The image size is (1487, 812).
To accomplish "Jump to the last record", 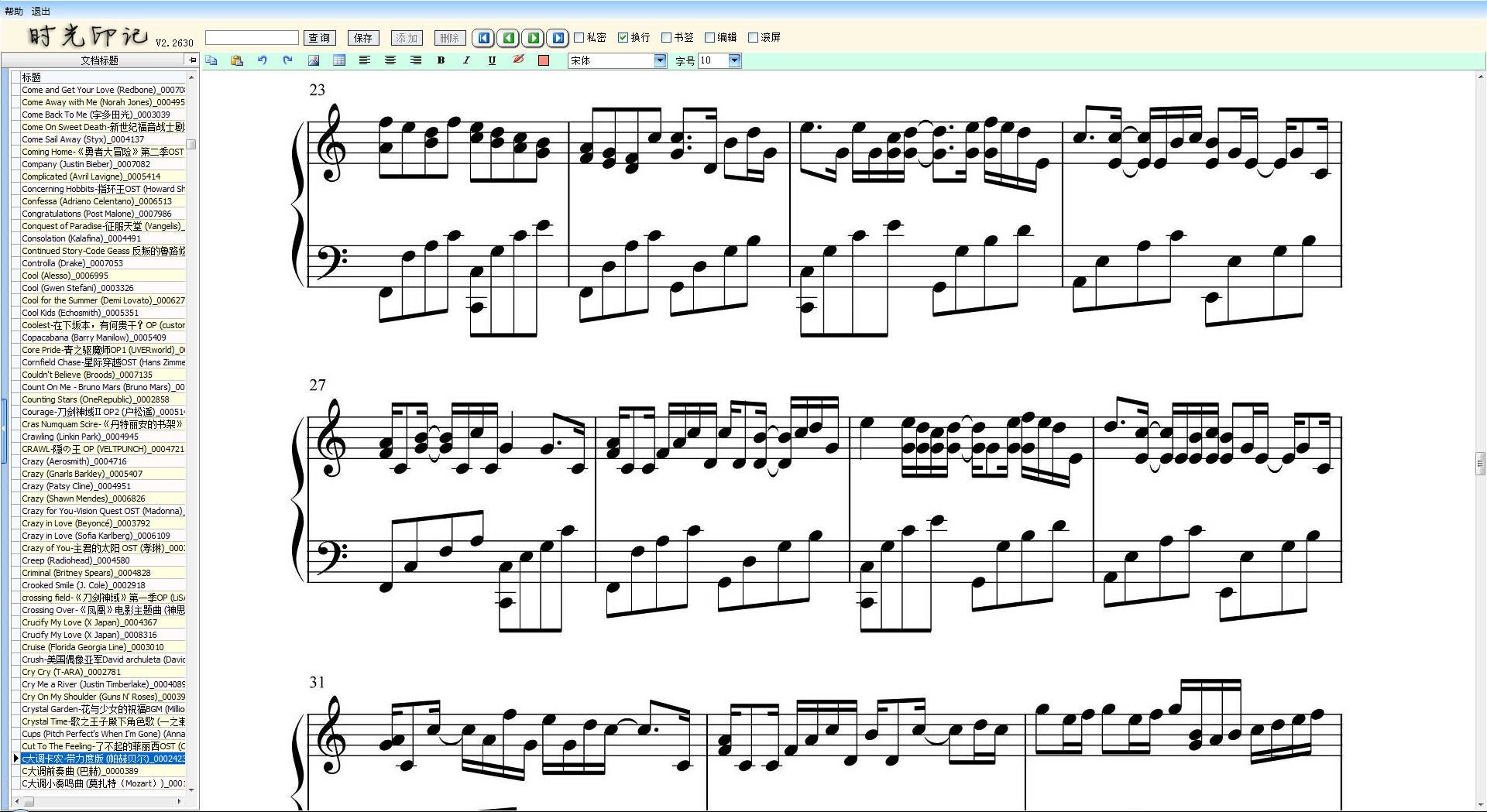I will pos(558,38).
